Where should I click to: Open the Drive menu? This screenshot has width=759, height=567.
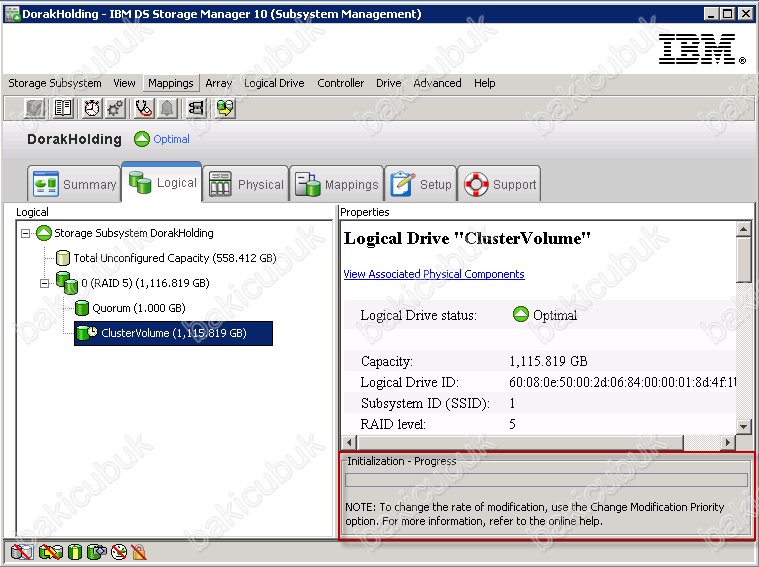(x=389, y=83)
